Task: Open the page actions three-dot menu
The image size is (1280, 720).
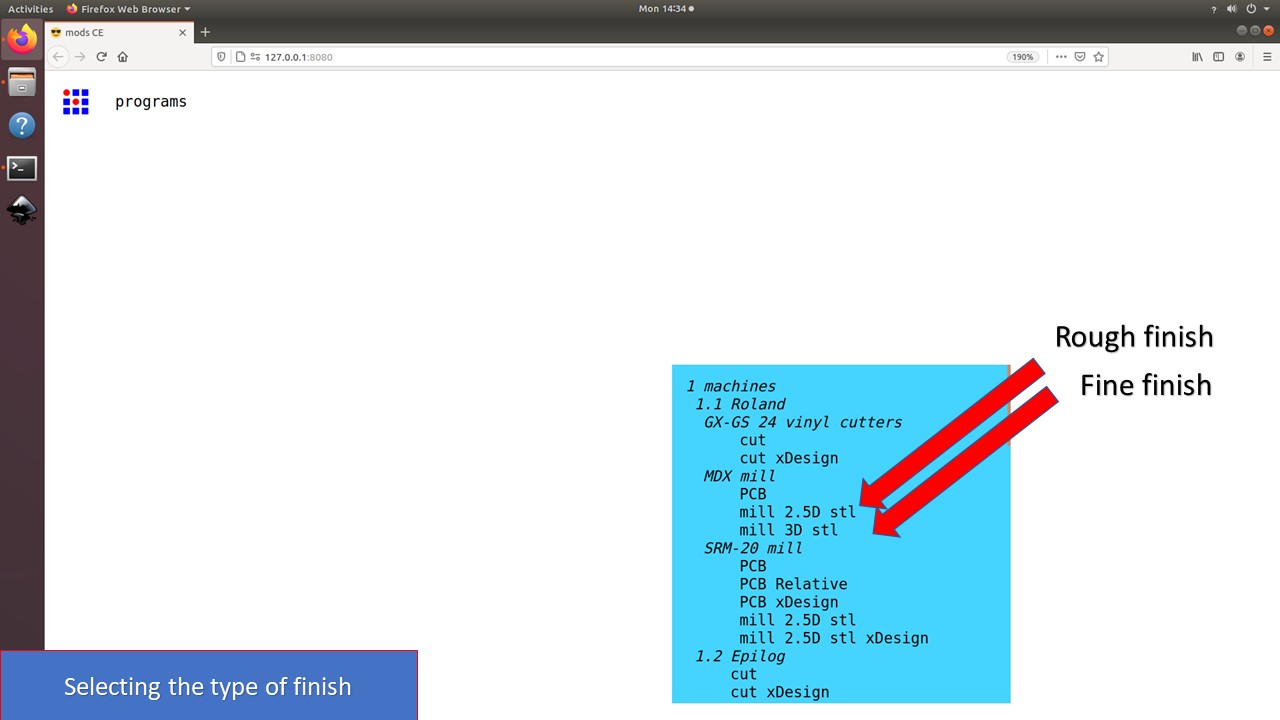Action: tap(1061, 57)
